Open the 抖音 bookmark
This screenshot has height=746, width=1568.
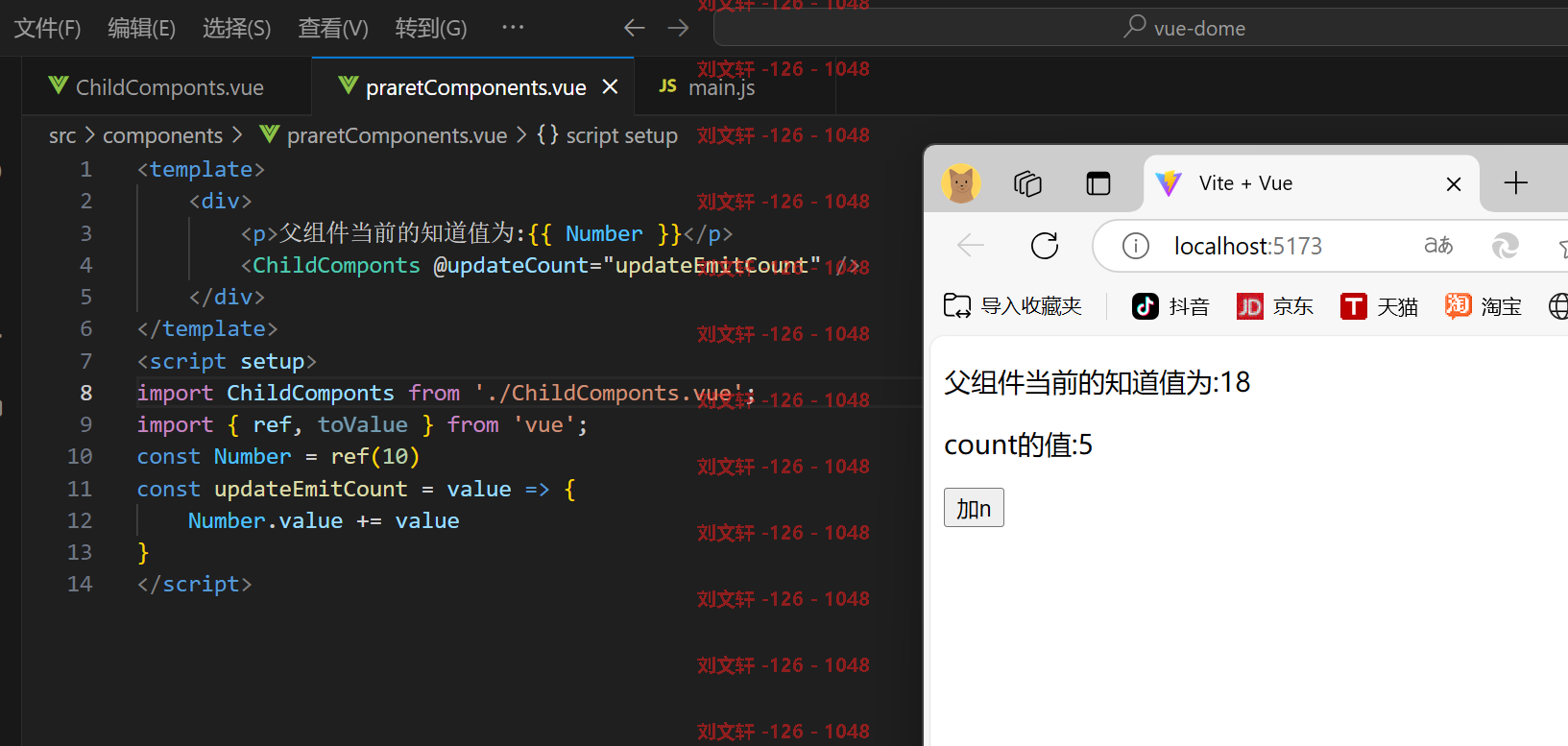click(x=1170, y=306)
